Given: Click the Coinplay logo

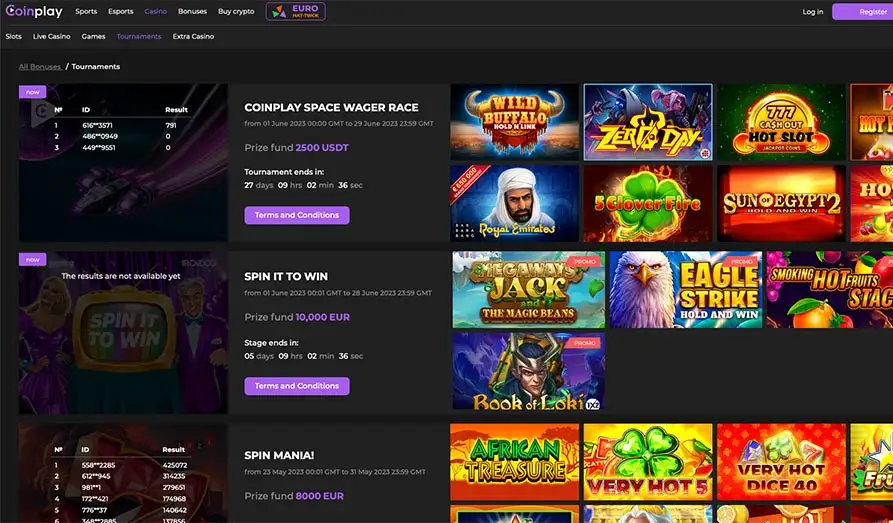Looking at the screenshot, I should click(x=34, y=11).
